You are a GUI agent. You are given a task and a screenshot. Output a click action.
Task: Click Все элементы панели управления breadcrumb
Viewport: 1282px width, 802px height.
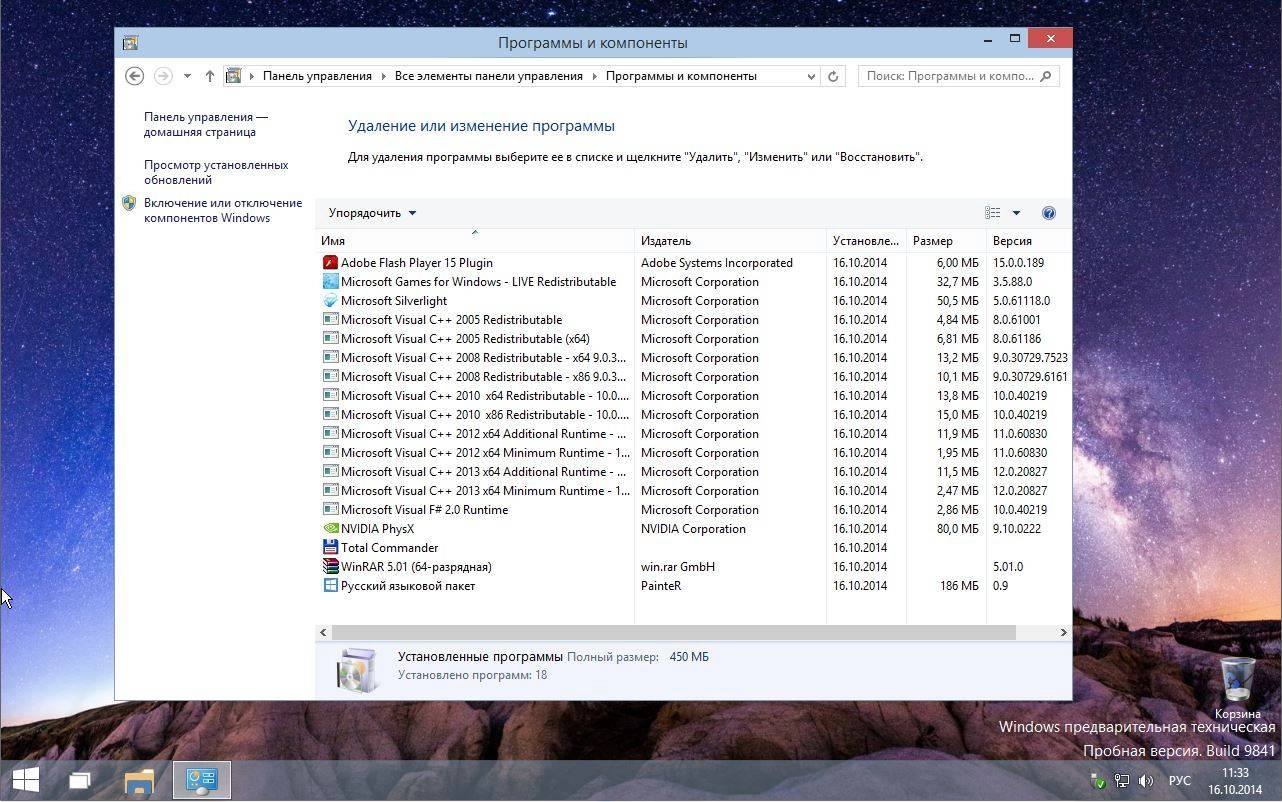(x=488, y=76)
